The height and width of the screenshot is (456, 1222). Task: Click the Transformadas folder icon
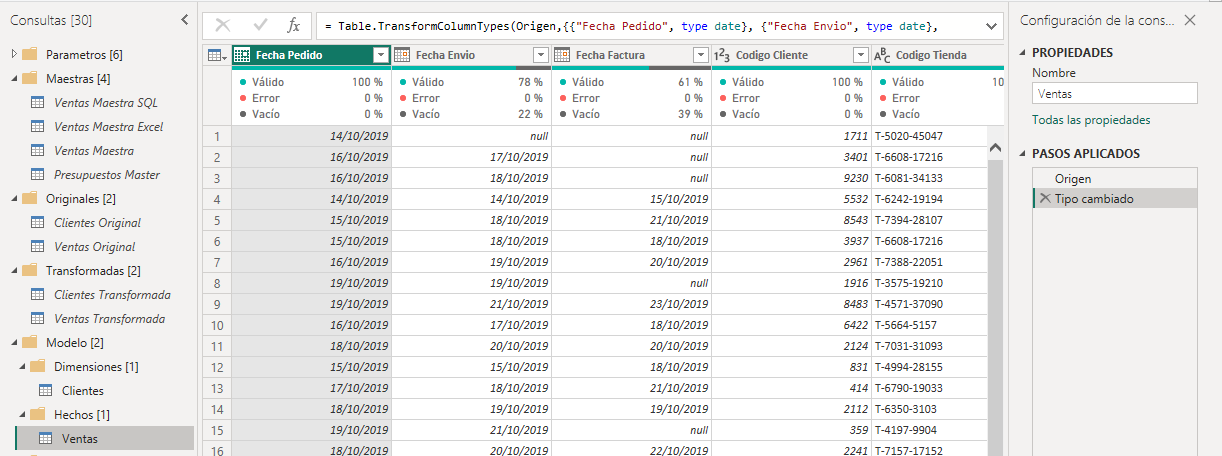point(30,270)
